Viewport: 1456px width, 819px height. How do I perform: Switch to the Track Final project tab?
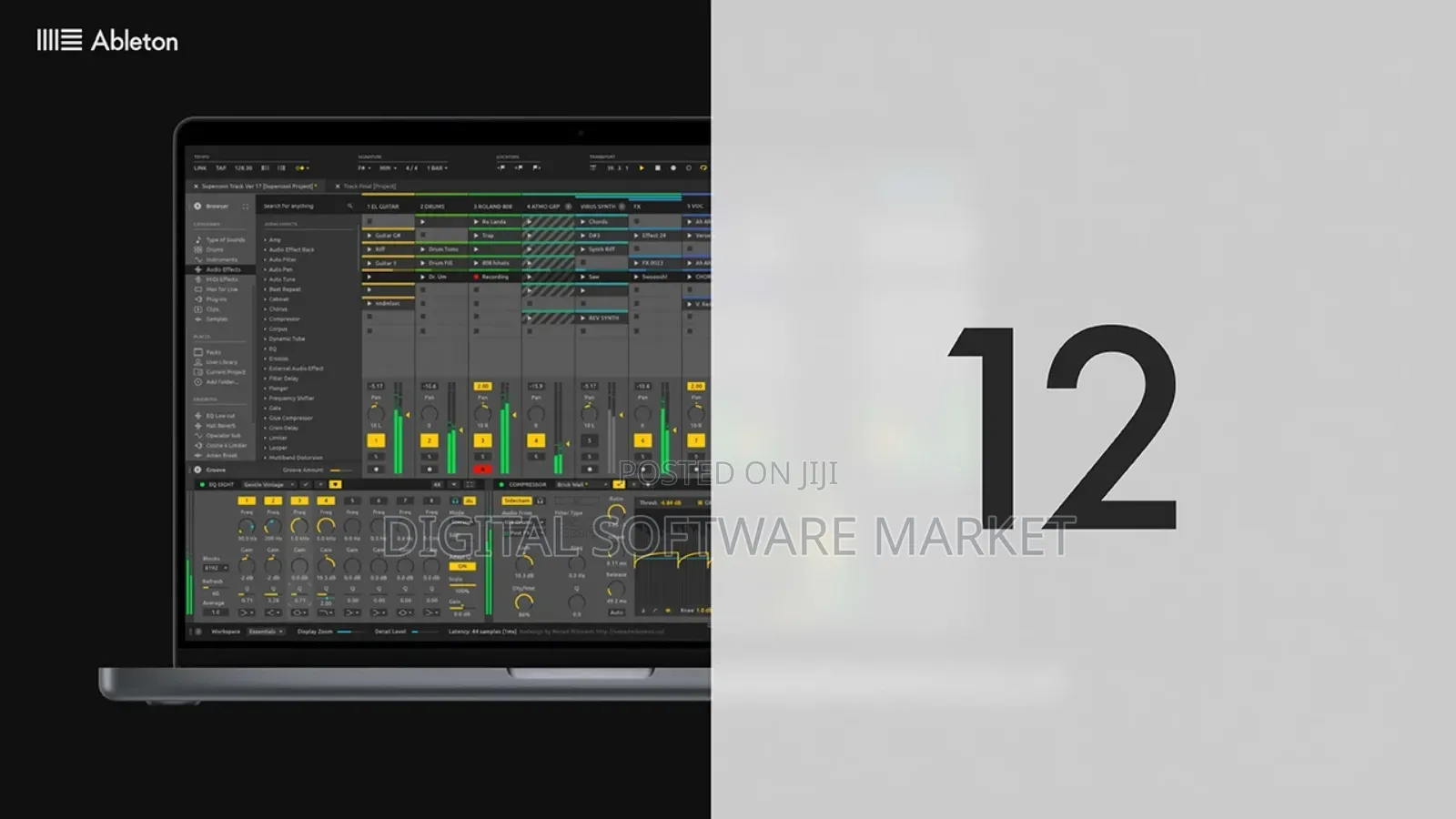point(369,187)
